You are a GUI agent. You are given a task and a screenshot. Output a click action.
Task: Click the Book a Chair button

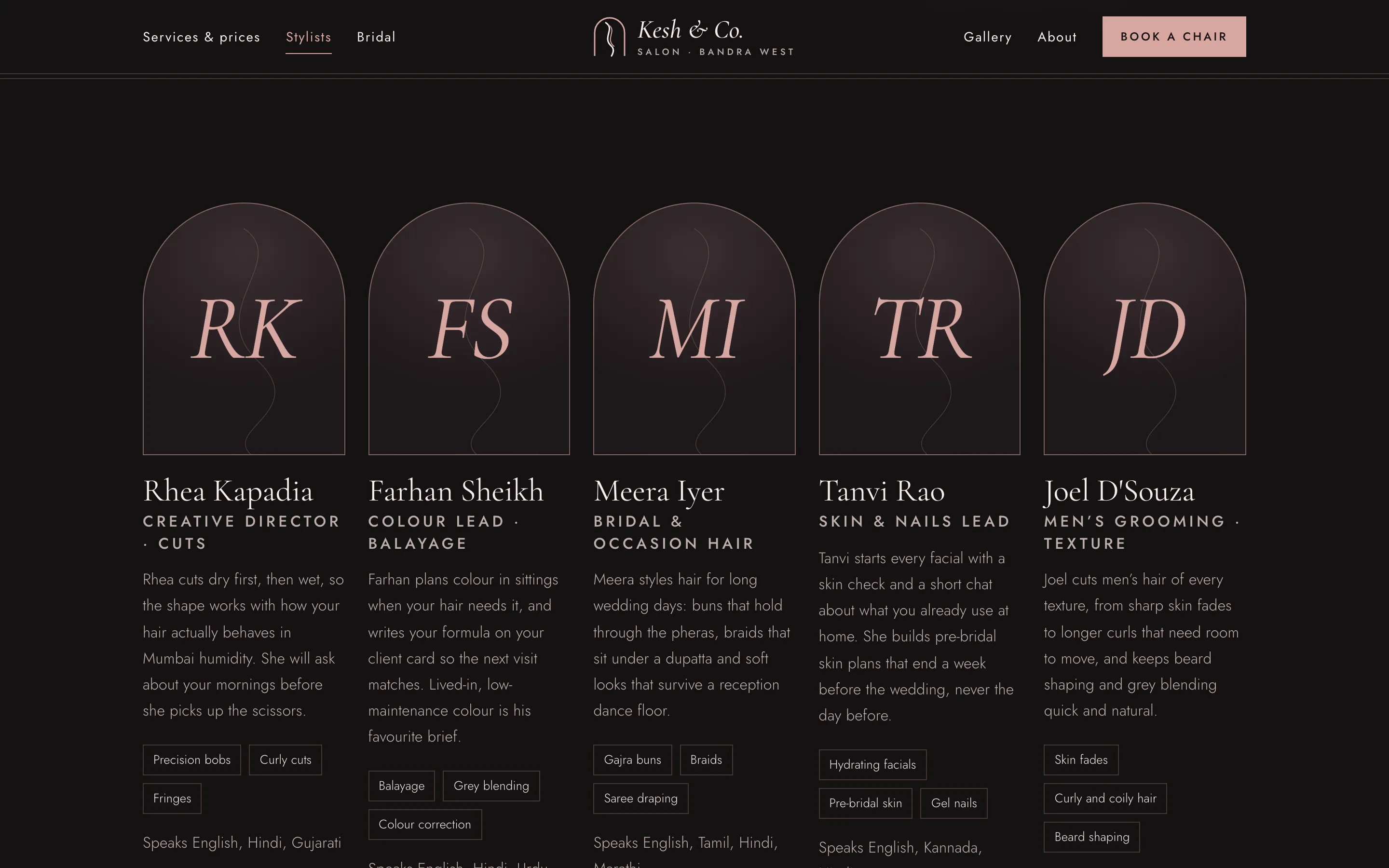click(1174, 37)
